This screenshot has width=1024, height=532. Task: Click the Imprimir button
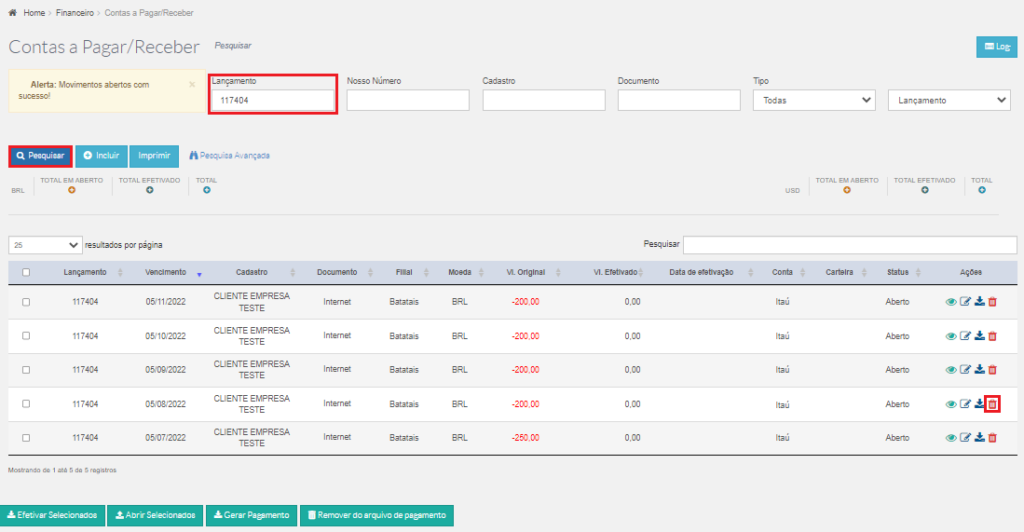[154, 156]
